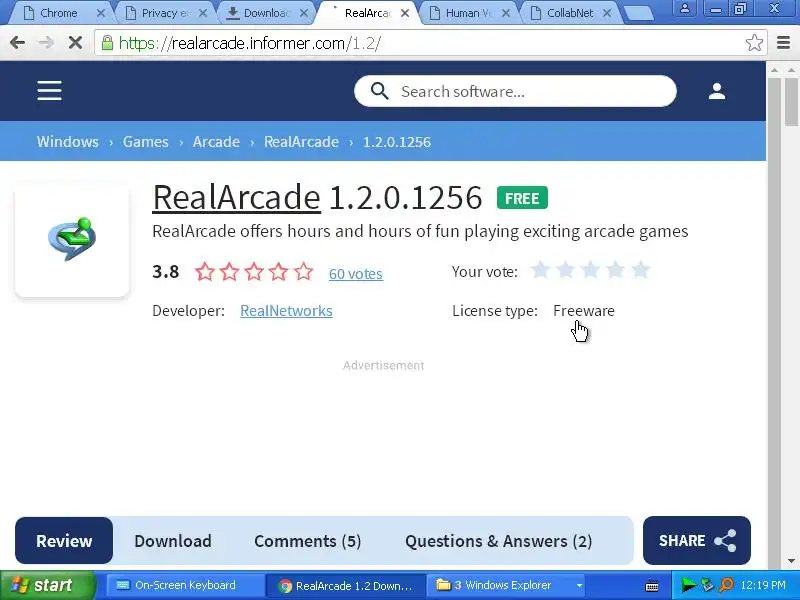The height and width of the screenshot is (600, 800).
Task: Close the Chrome tab
Action: point(101,13)
